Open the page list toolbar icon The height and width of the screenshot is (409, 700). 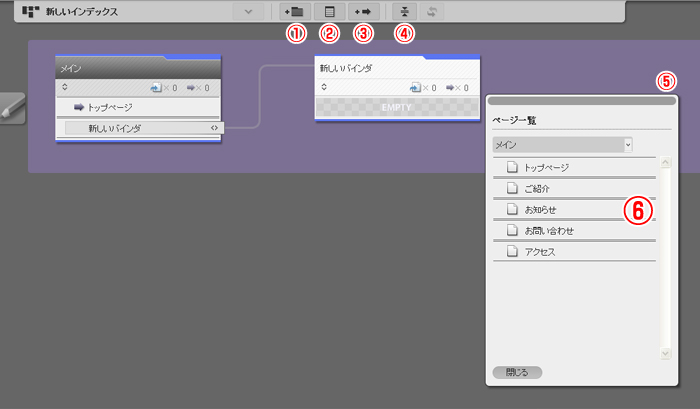coord(329,12)
